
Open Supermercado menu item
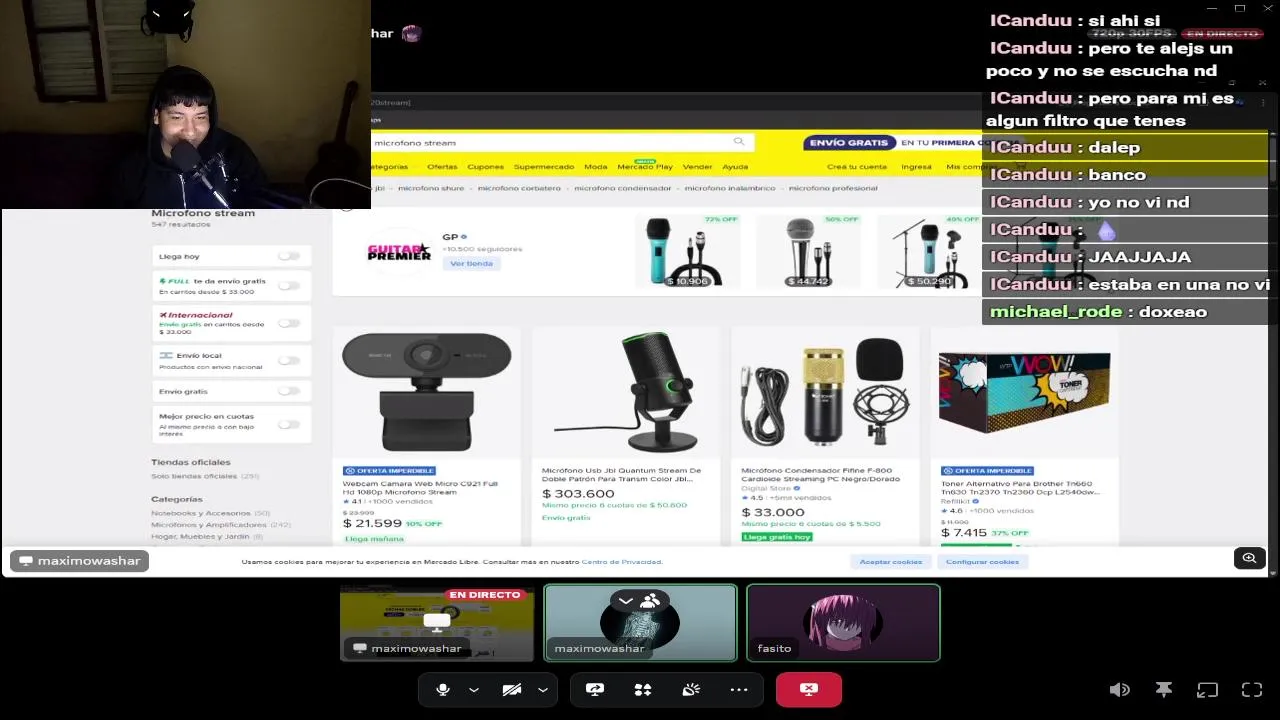click(544, 167)
